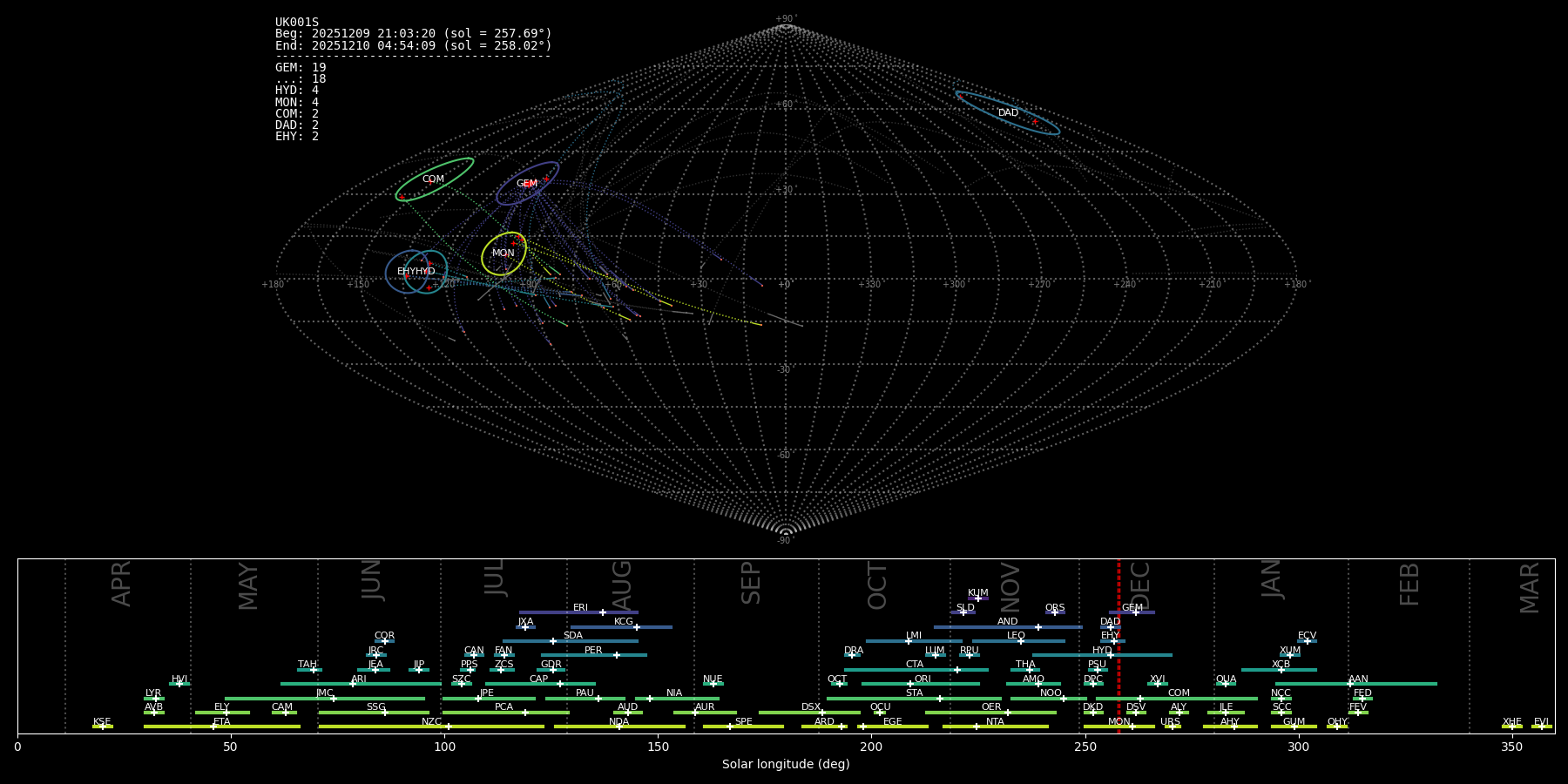The height and width of the screenshot is (784, 1568).
Task: Click the COM shower bar in the timeline
Action: (x=1176, y=699)
